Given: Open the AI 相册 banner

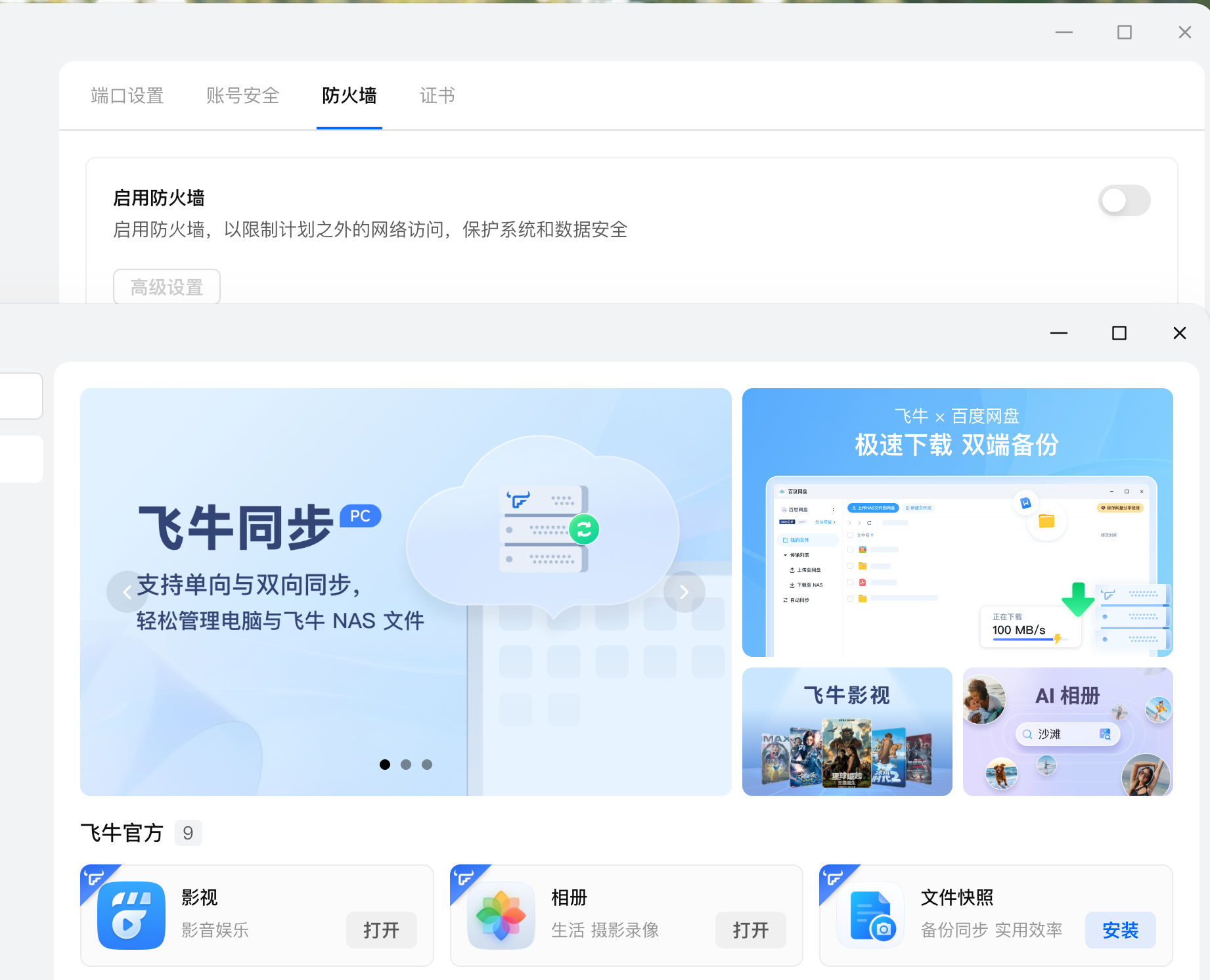Looking at the screenshot, I should 1068,732.
